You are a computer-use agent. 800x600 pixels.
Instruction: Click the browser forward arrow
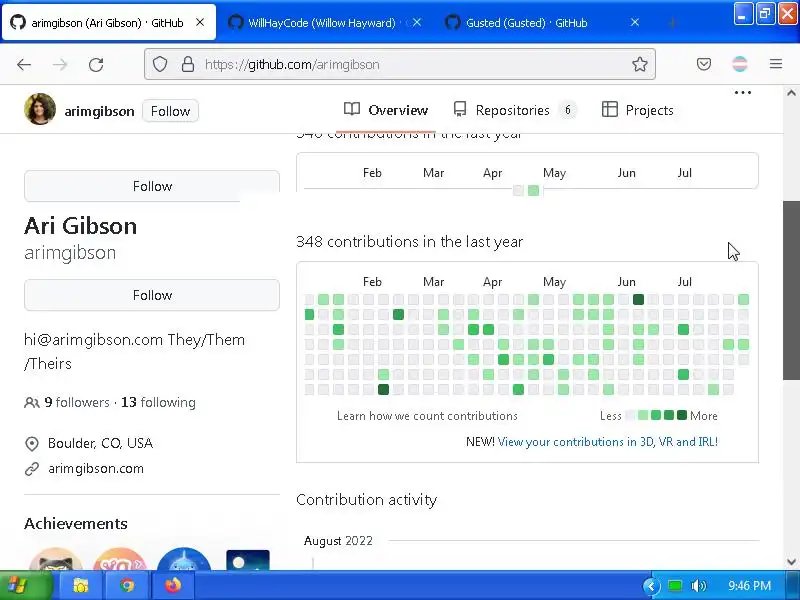(60, 64)
